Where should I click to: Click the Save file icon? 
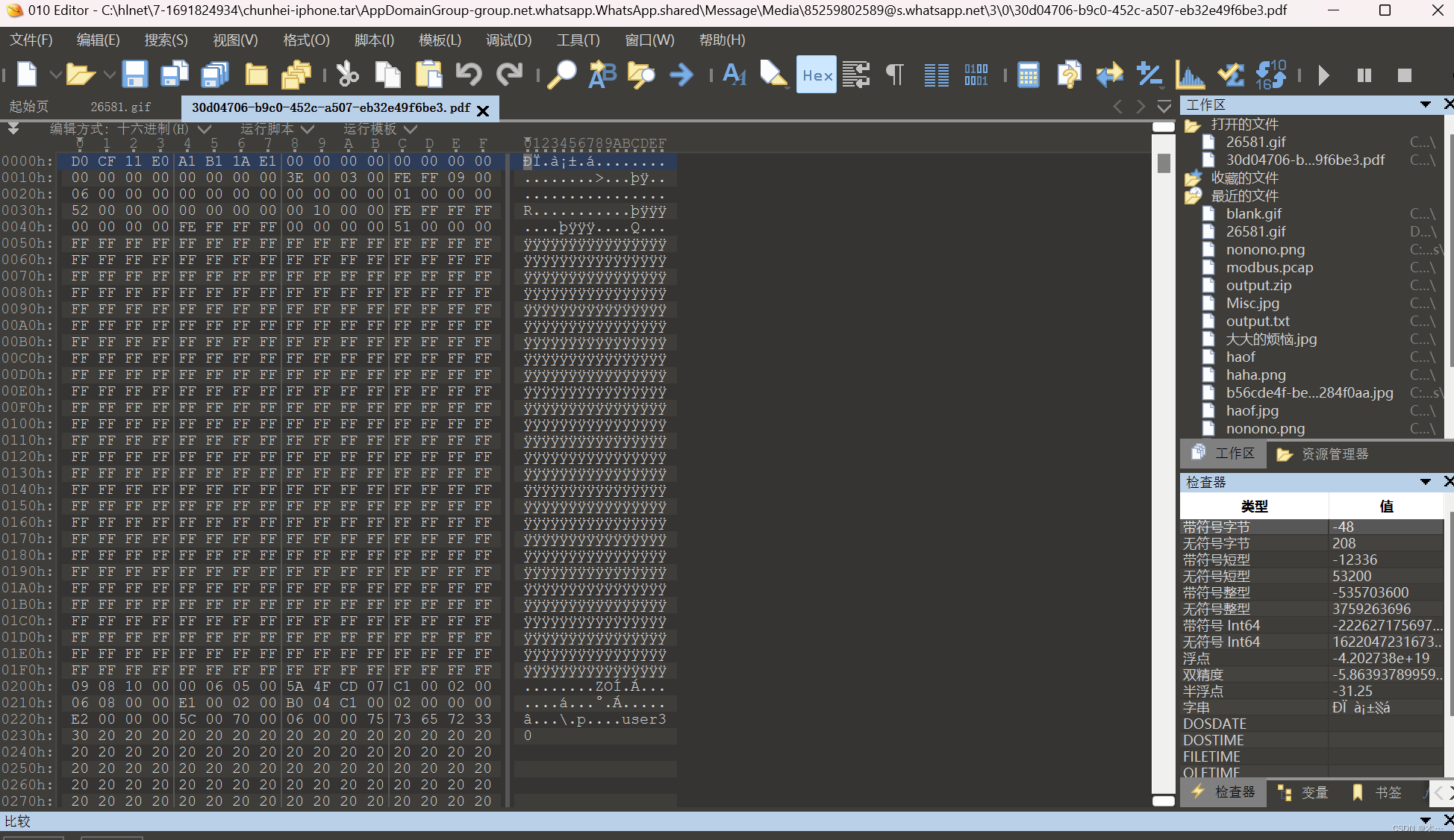click(135, 75)
